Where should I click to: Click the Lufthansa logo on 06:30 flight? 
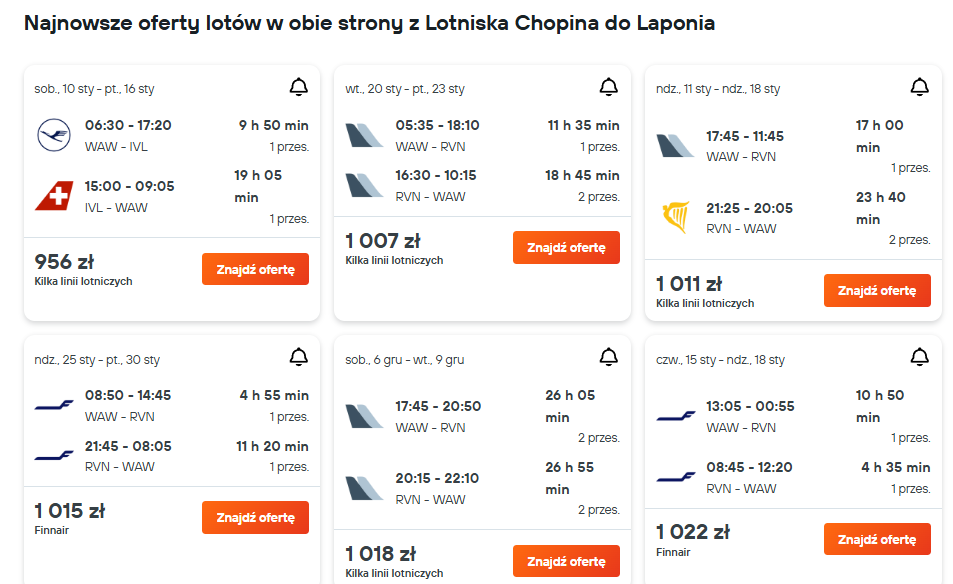click(53, 135)
